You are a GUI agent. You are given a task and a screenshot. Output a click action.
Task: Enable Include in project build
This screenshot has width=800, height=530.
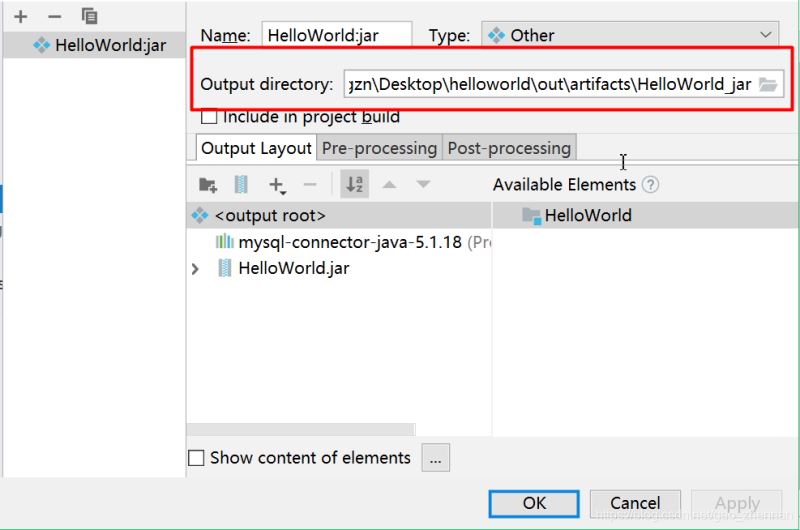[209, 116]
